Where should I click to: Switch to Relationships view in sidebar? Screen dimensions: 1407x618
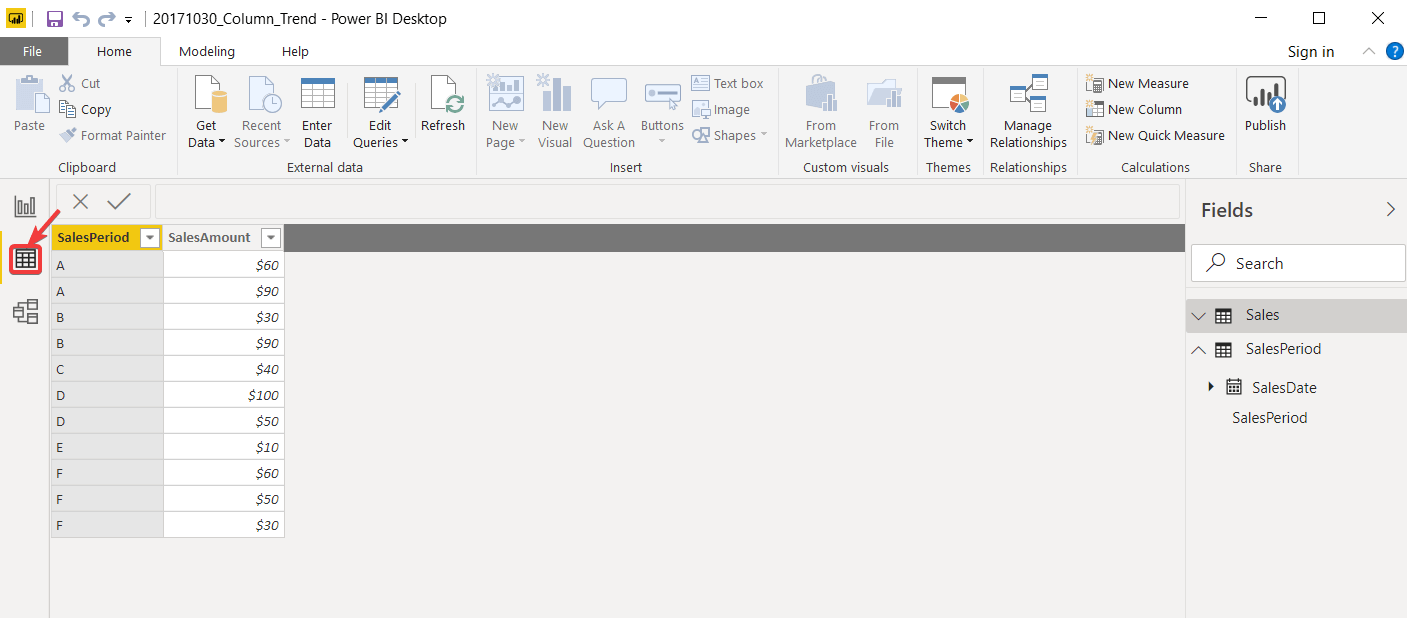[x=25, y=311]
